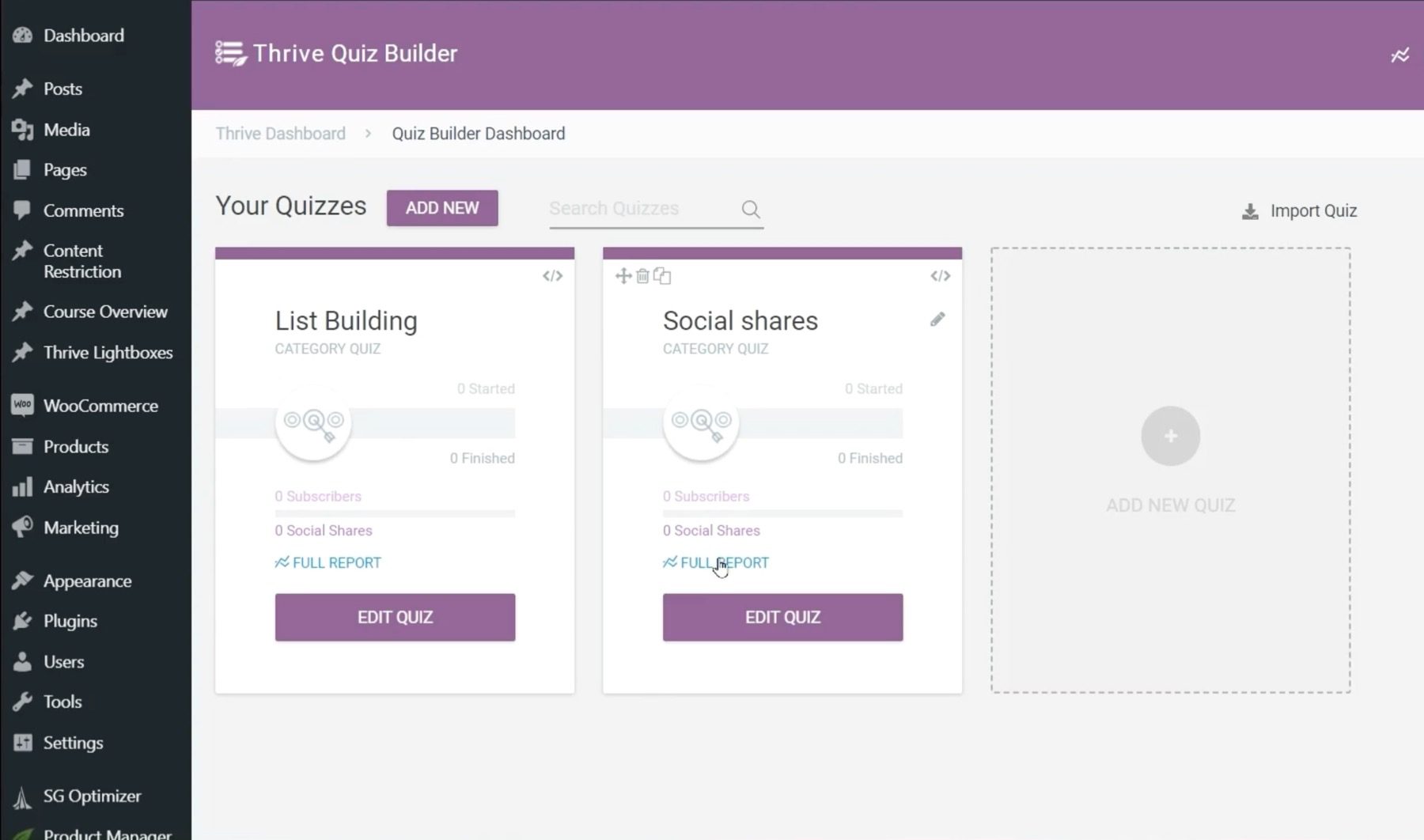
Task: Get embed code for List Building quiz
Action: click(x=551, y=276)
